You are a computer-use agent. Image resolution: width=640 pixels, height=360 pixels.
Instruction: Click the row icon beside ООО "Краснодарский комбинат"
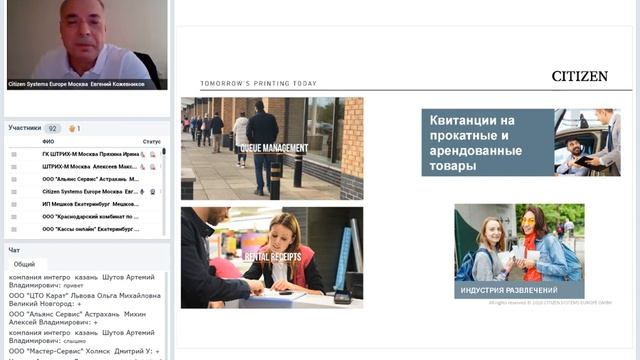(x=14, y=217)
